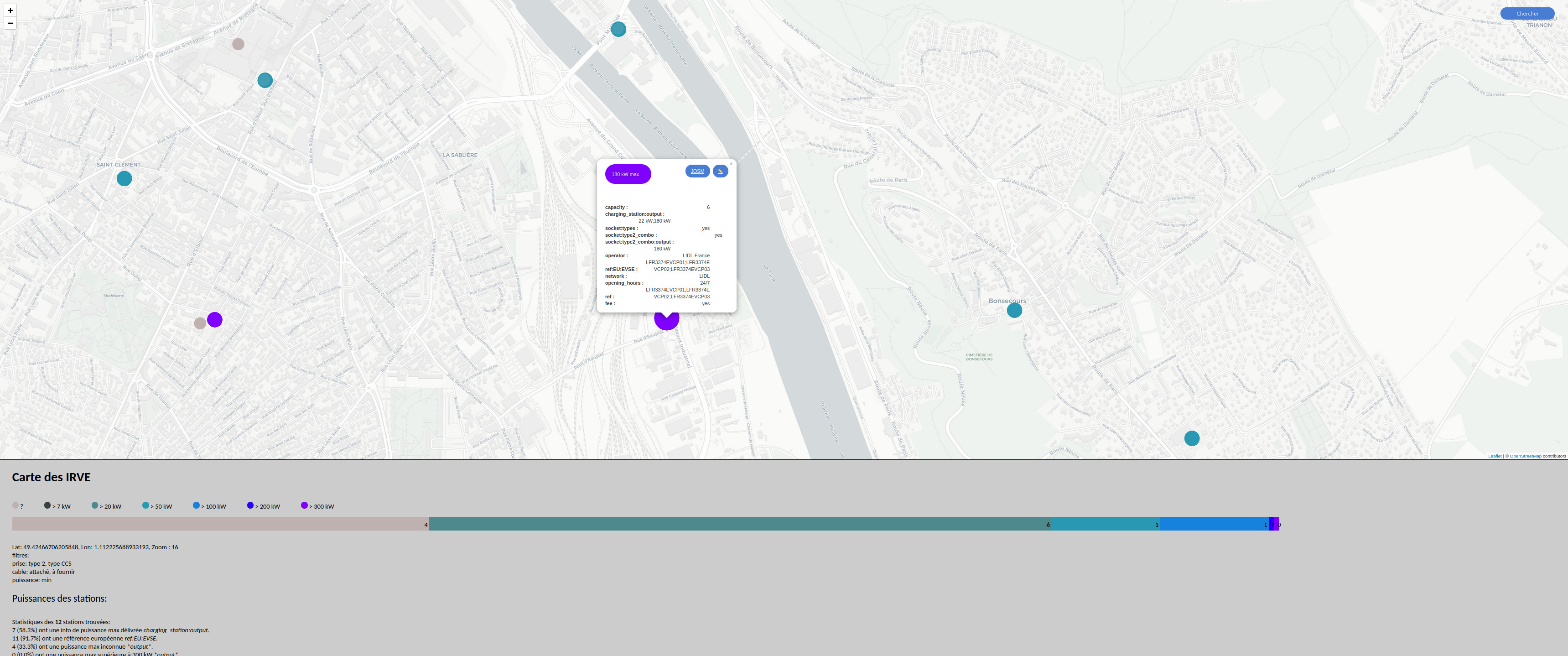Zoom in the map with plus button
Screen dimensions: 1568x656
(10, 10)
